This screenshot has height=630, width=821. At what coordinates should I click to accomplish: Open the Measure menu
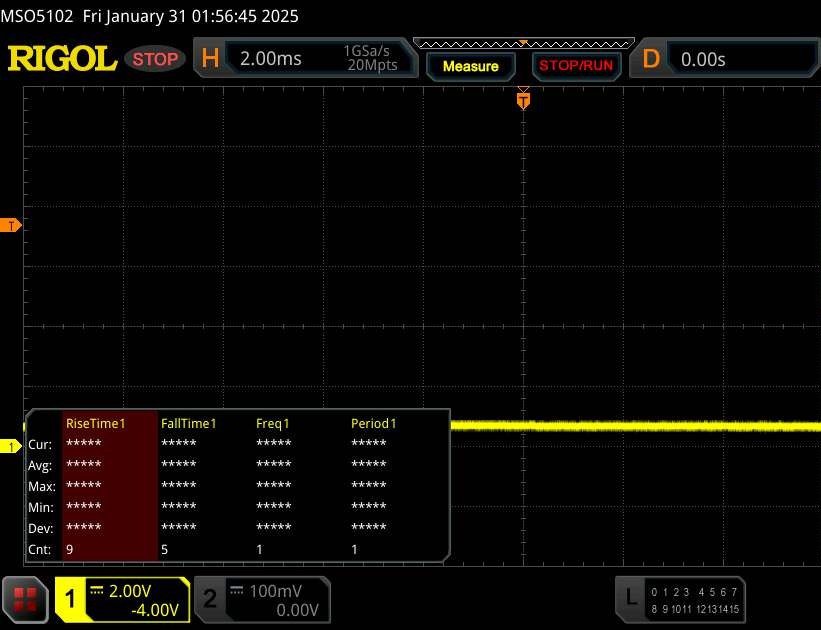pyautogui.click(x=471, y=66)
